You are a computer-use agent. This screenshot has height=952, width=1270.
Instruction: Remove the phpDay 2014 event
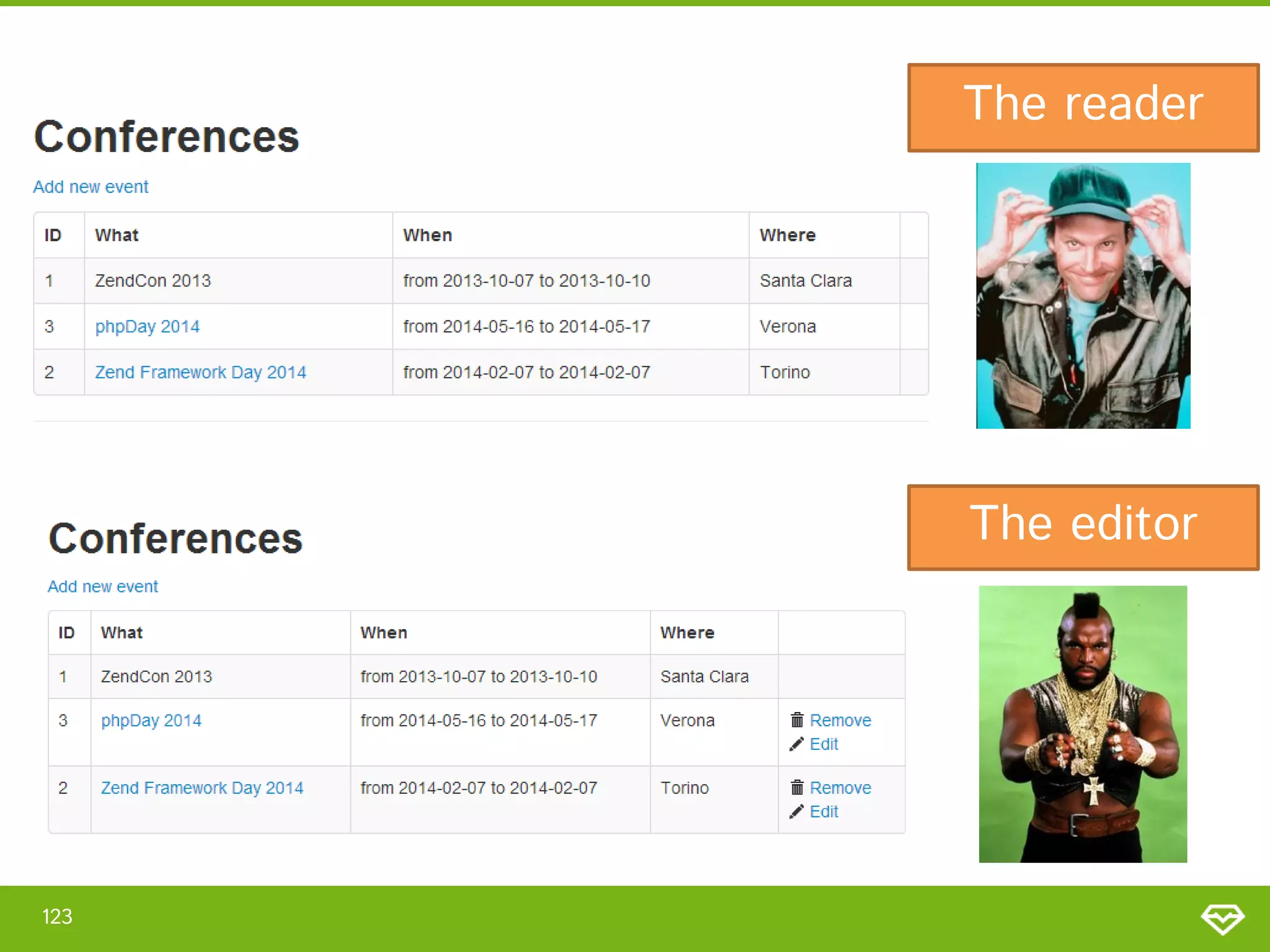[840, 720]
